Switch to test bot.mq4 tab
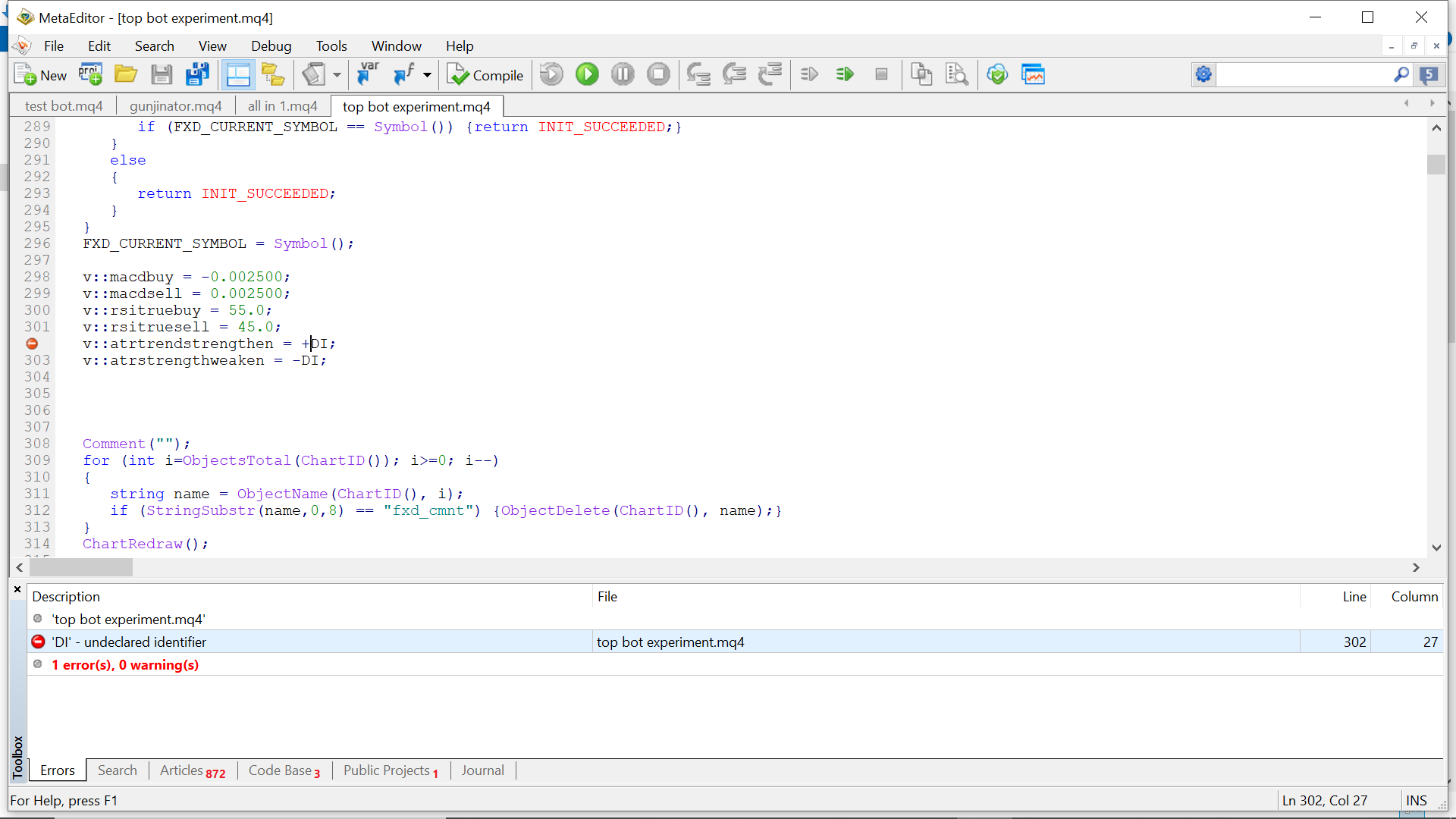Screen dimensions: 1456x819 tap(64, 106)
